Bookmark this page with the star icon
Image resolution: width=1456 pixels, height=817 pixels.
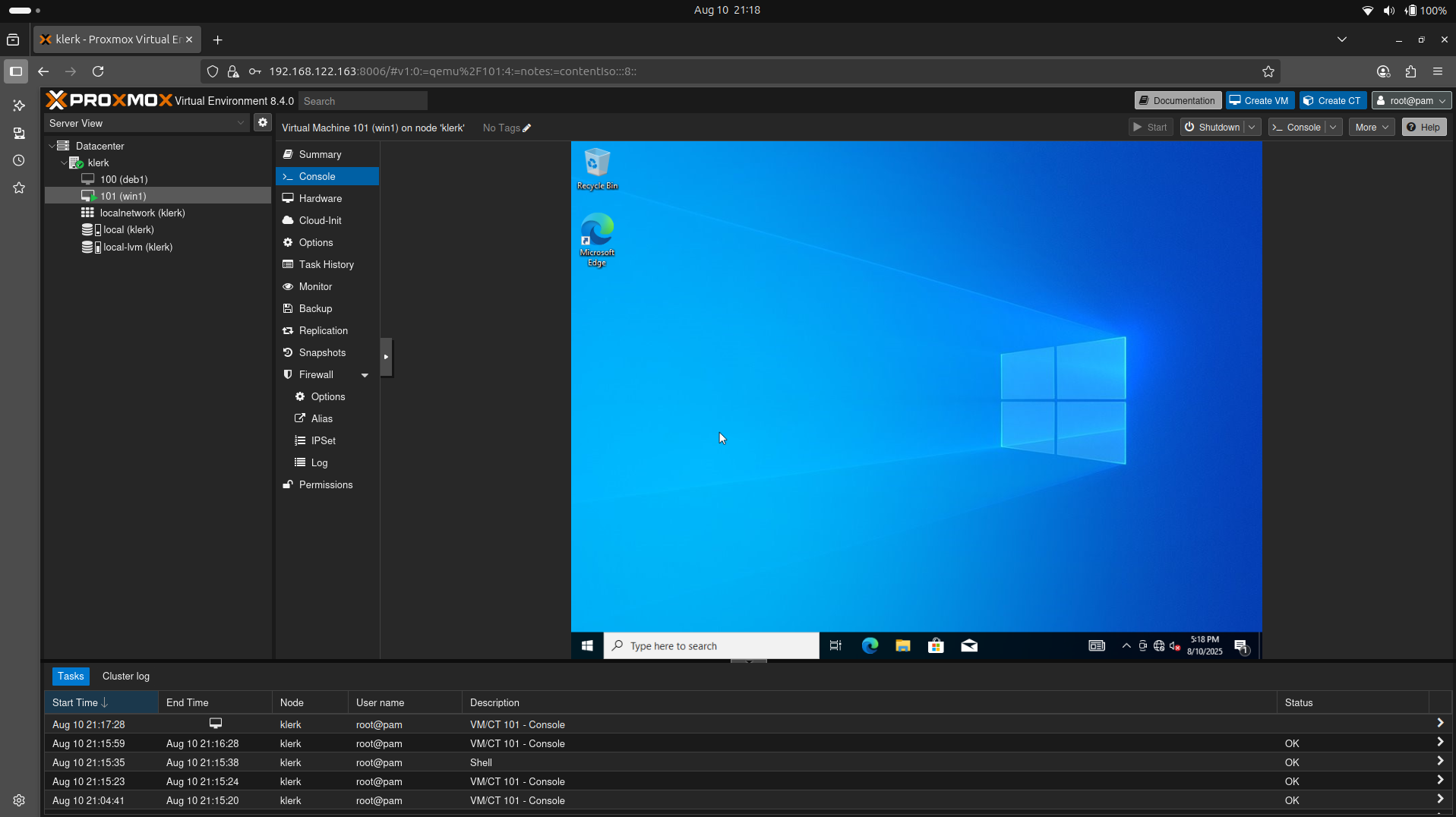1268,71
